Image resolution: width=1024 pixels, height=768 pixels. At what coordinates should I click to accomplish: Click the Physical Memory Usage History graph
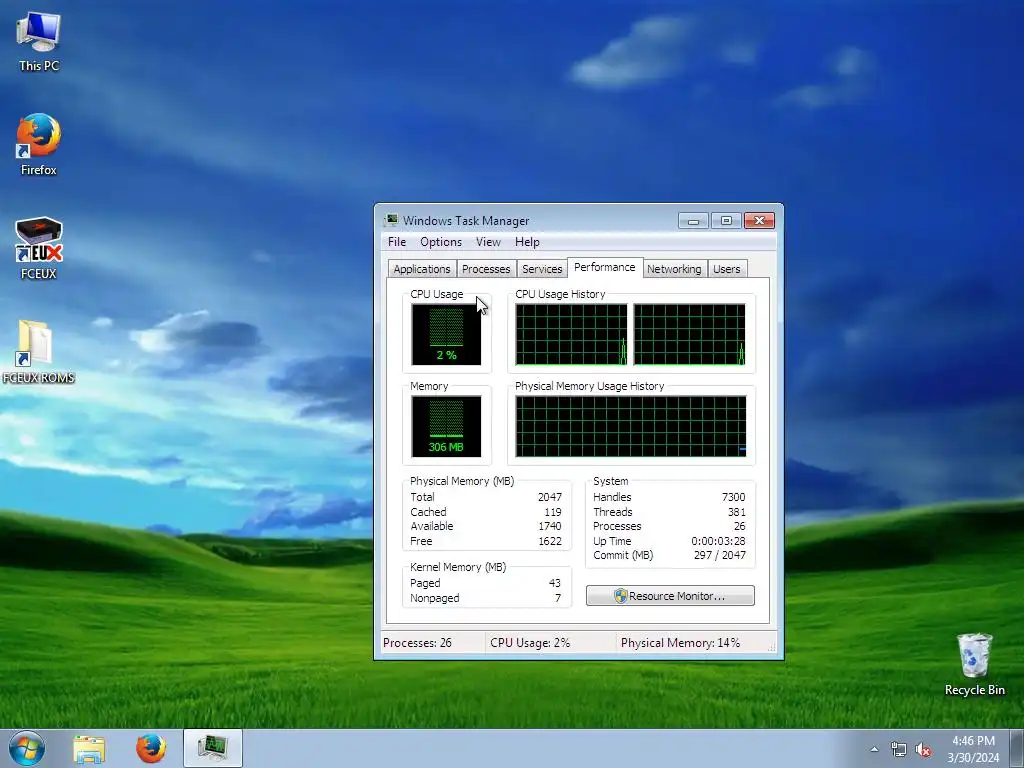[x=631, y=426]
